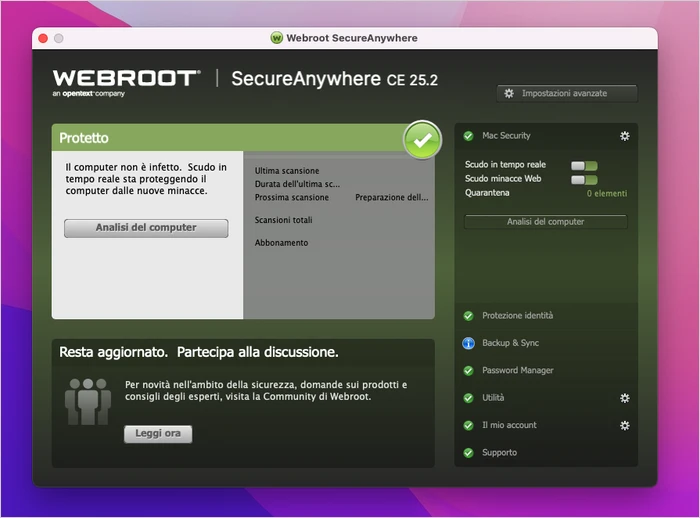700x518 pixels.
Task: Click the green check icon next to Supporto
Action: point(468,453)
